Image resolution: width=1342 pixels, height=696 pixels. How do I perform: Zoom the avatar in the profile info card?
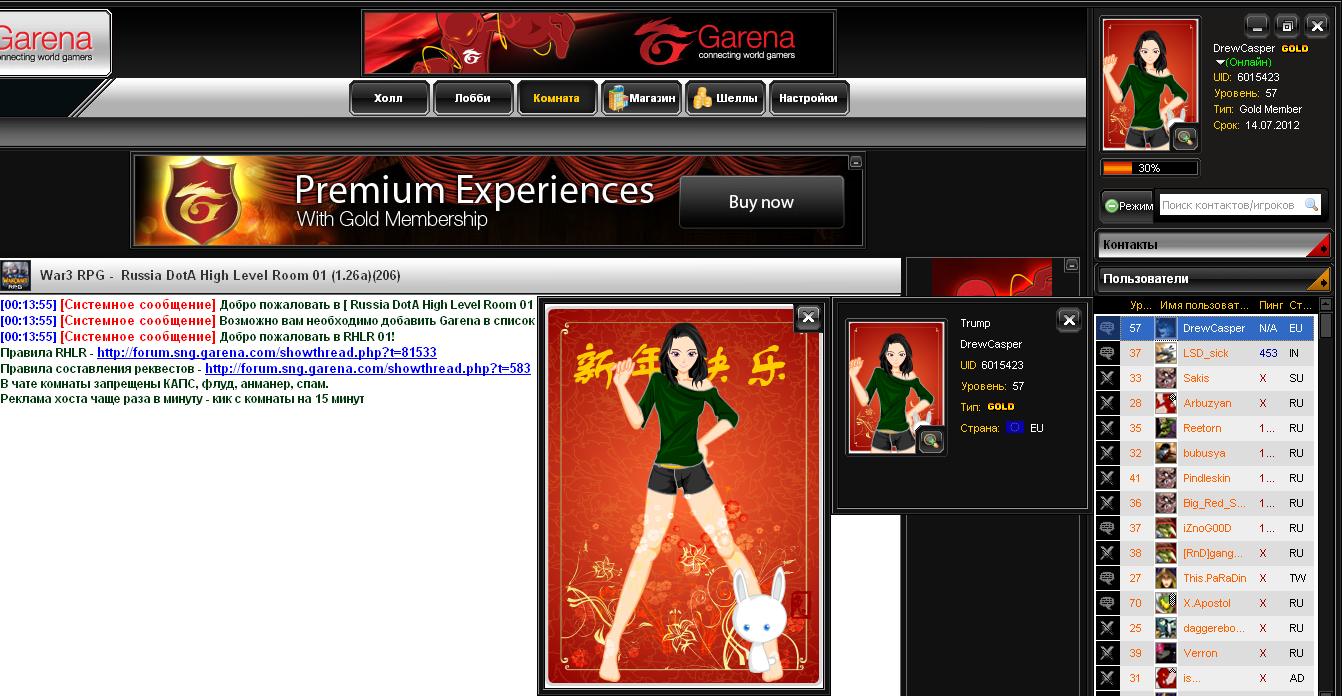pos(931,440)
